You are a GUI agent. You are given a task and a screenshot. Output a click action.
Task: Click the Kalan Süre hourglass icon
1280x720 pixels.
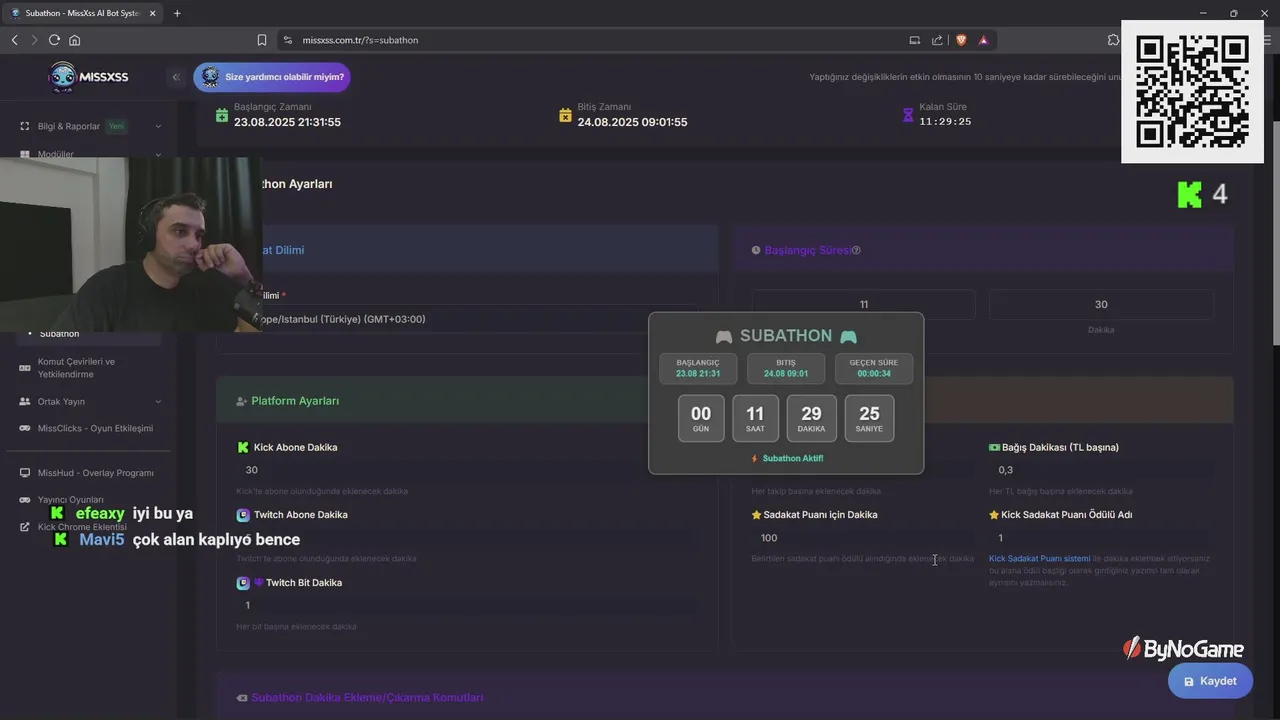click(908, 115)
